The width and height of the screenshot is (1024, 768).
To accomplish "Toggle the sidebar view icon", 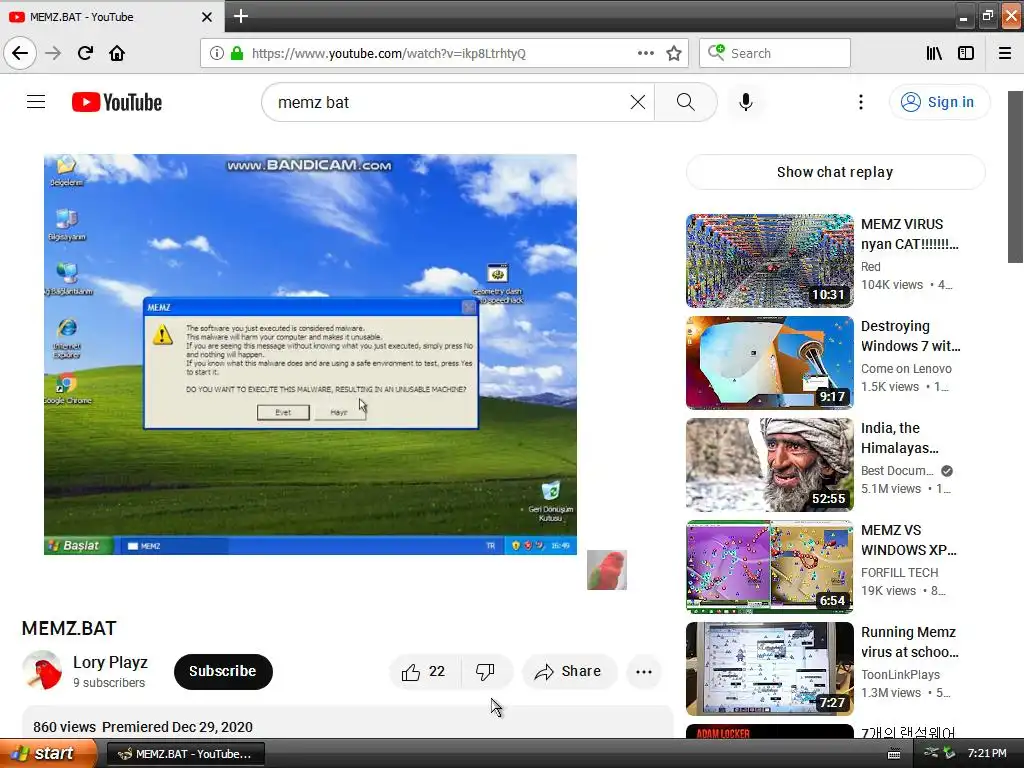I will (x=966, y=53).
